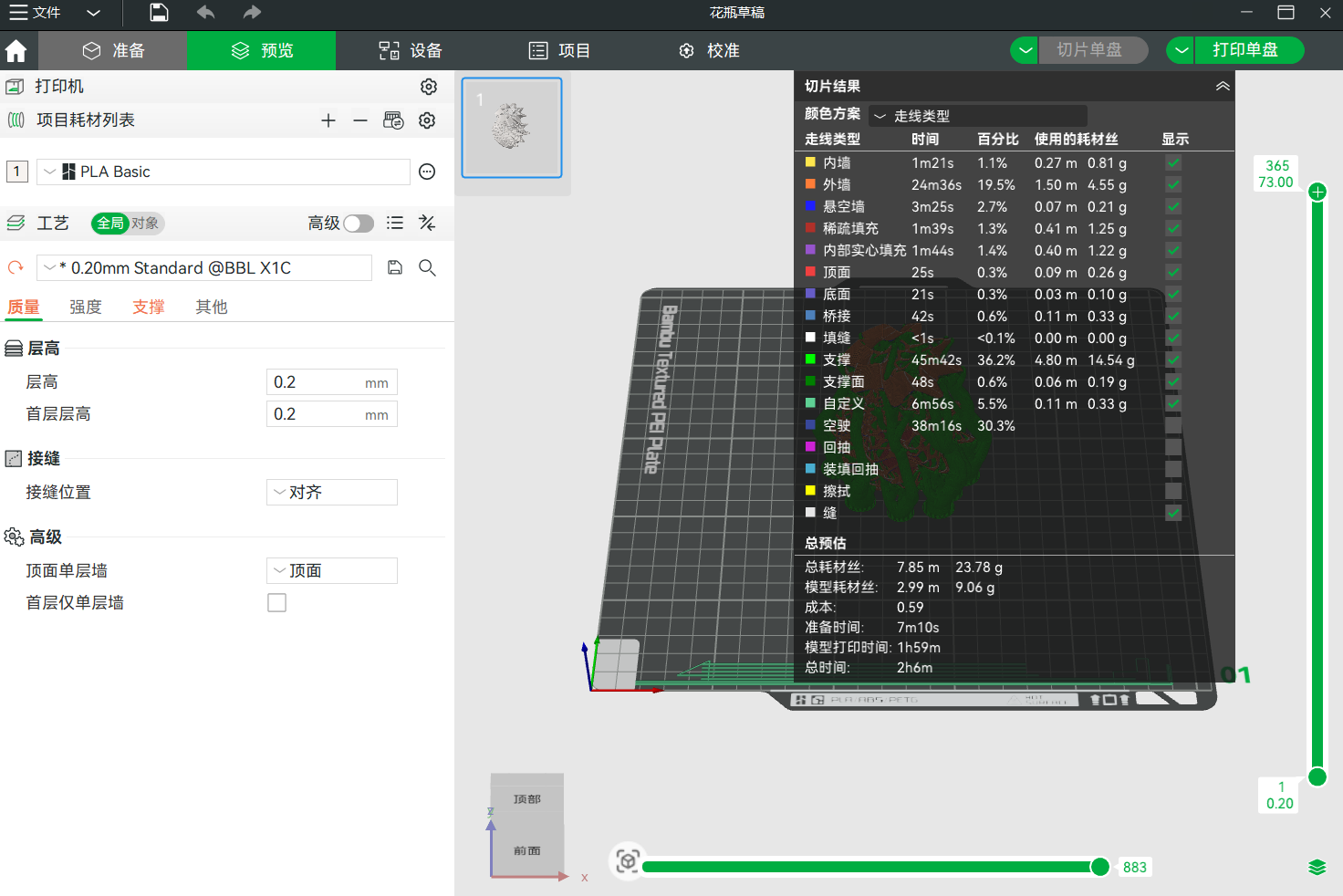Tick the 首层仅单层墙 checkbox

[276, 603]
